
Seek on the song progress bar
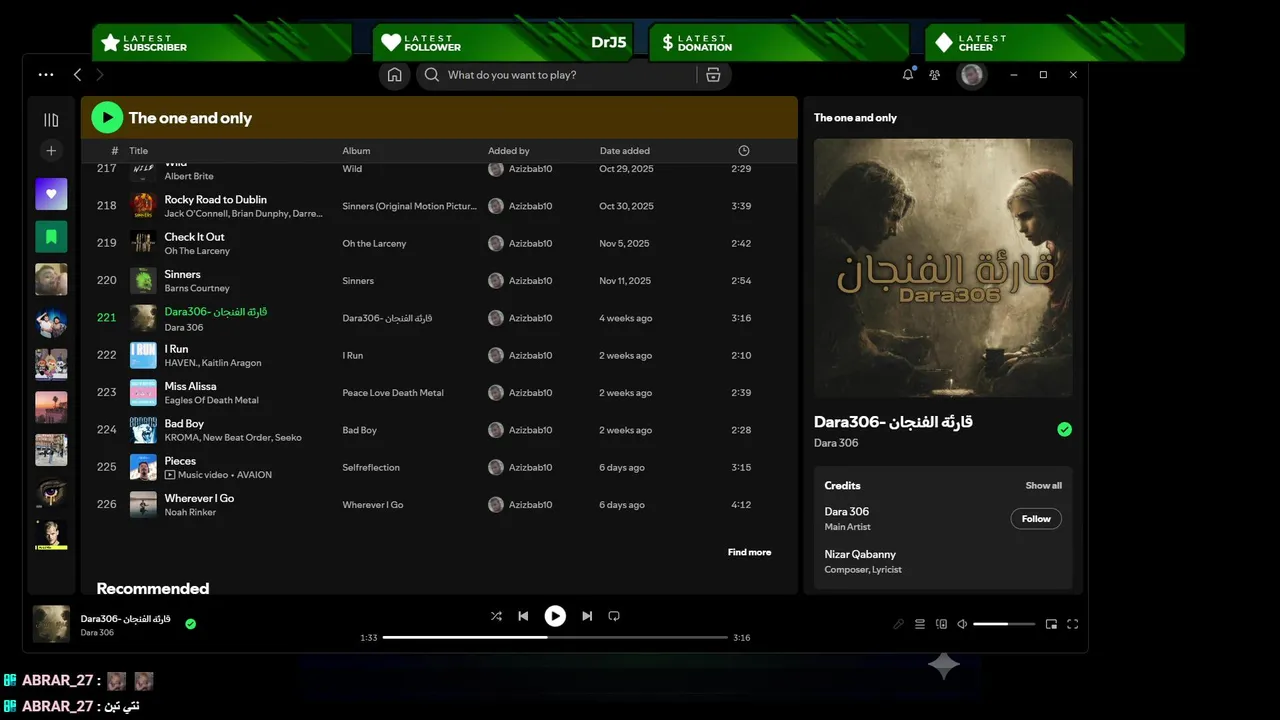555,637
